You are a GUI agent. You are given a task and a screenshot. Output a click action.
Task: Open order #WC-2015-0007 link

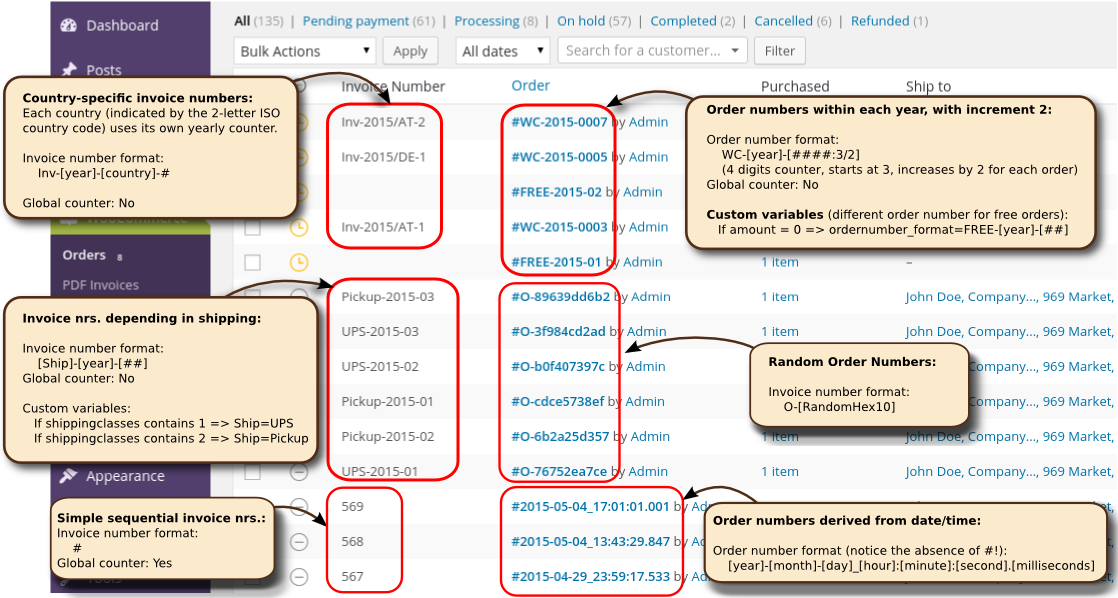tap(559, 122)
